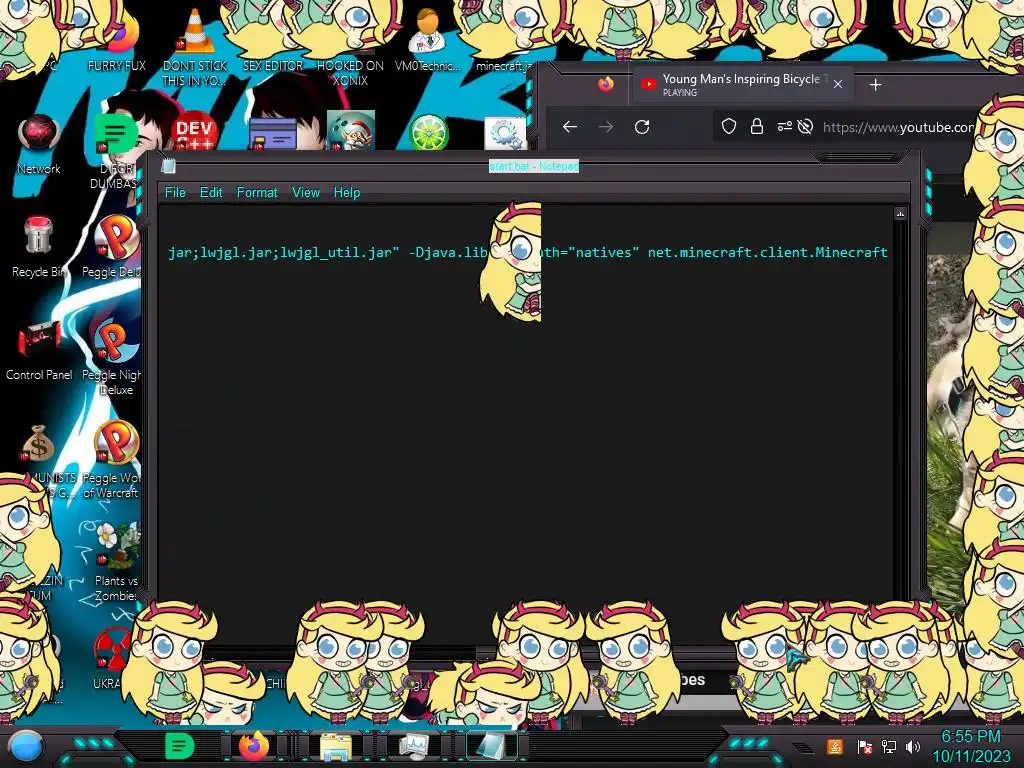Image resolution: width=1024 pixels, height=768 pixels.
Task: Open the network tray icon
Action: [x=889, y=746]
